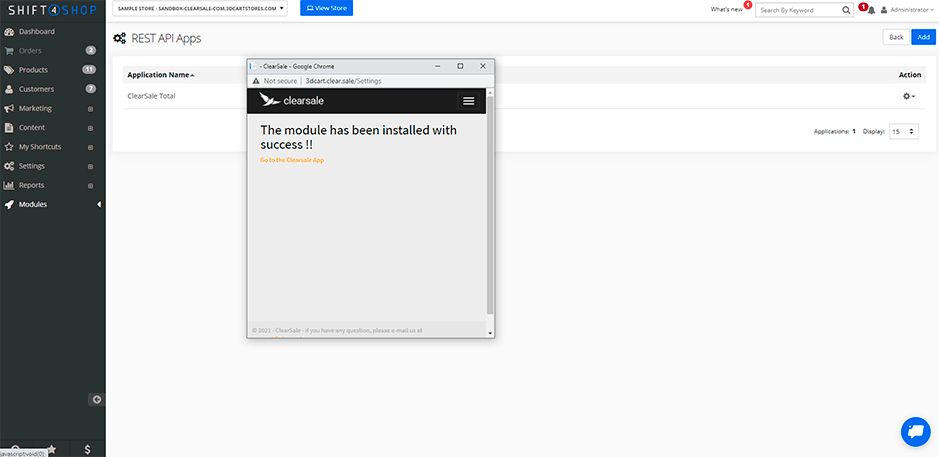
Task: Change the Display count dropdown
Action: pos(903,131)
